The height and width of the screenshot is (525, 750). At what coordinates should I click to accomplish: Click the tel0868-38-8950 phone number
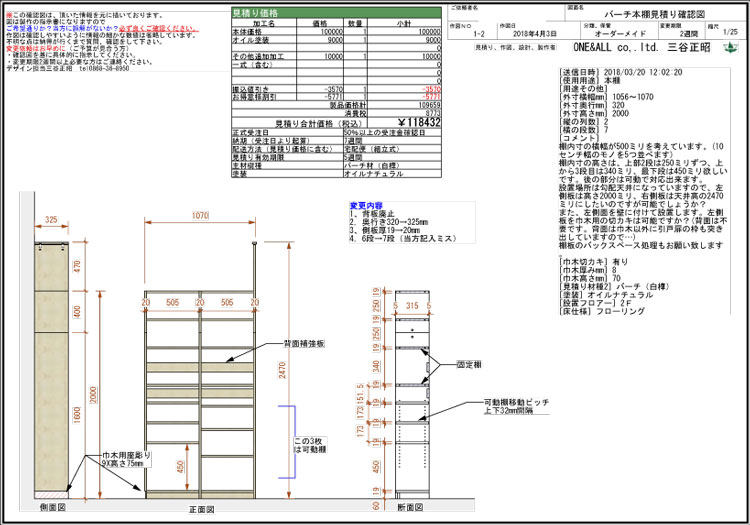point(104,68)
